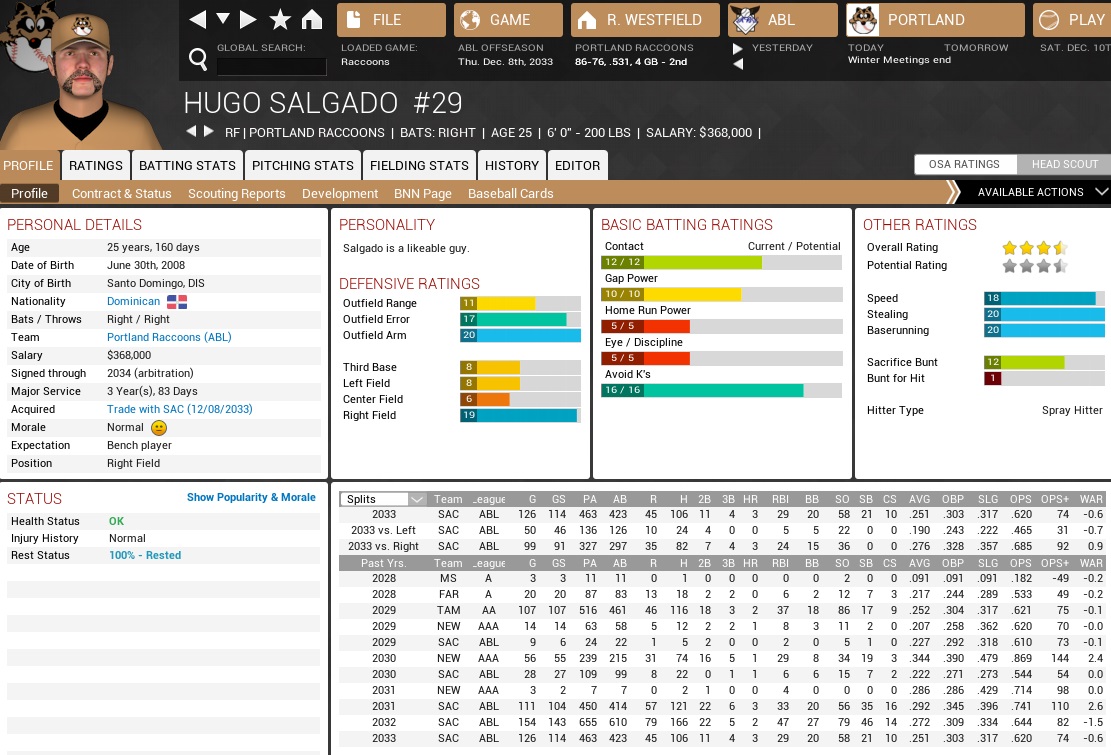This screenshot has height=755, width=1111.
Task: Open the Batting Stats tab
Action: coord(187,166)
